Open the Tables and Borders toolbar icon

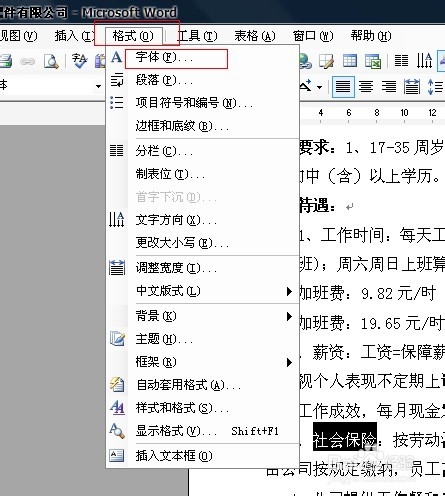click(326, 61)
